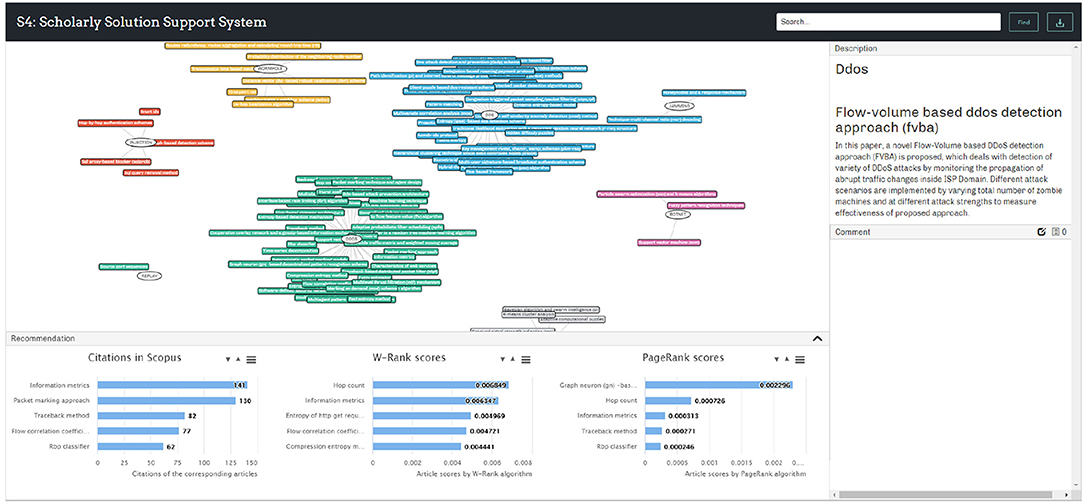1084x503 pixels.
Task: Select the REPLAY attack node
Action: point(149,275)
